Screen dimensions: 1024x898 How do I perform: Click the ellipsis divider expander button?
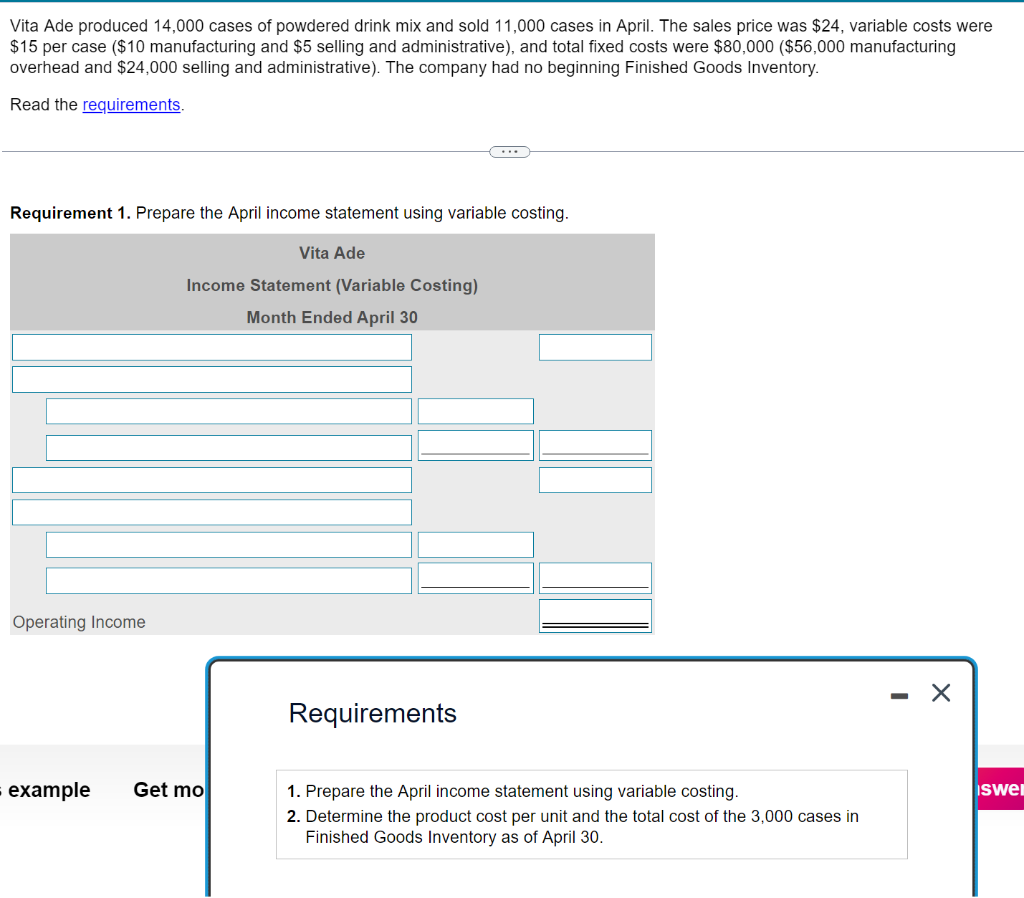(x=509, y=152)
